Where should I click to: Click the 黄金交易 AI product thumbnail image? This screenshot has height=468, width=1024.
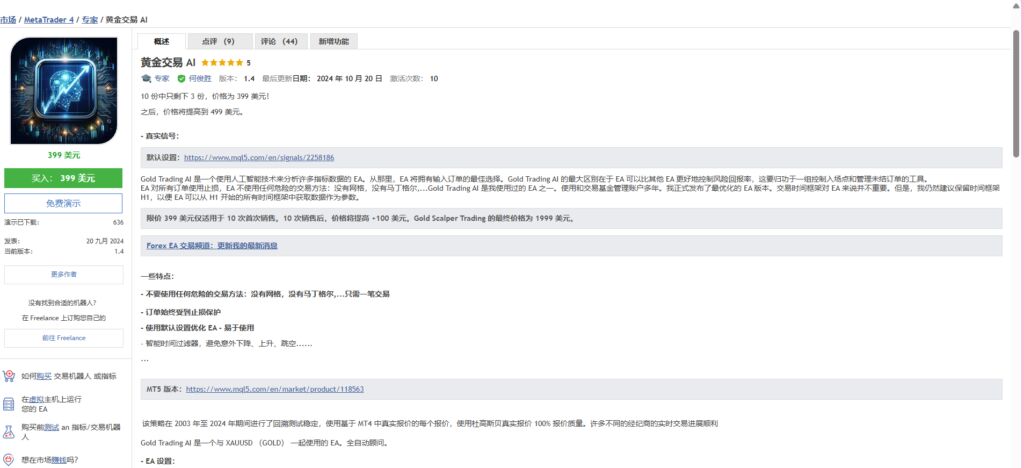click(64, 90)
